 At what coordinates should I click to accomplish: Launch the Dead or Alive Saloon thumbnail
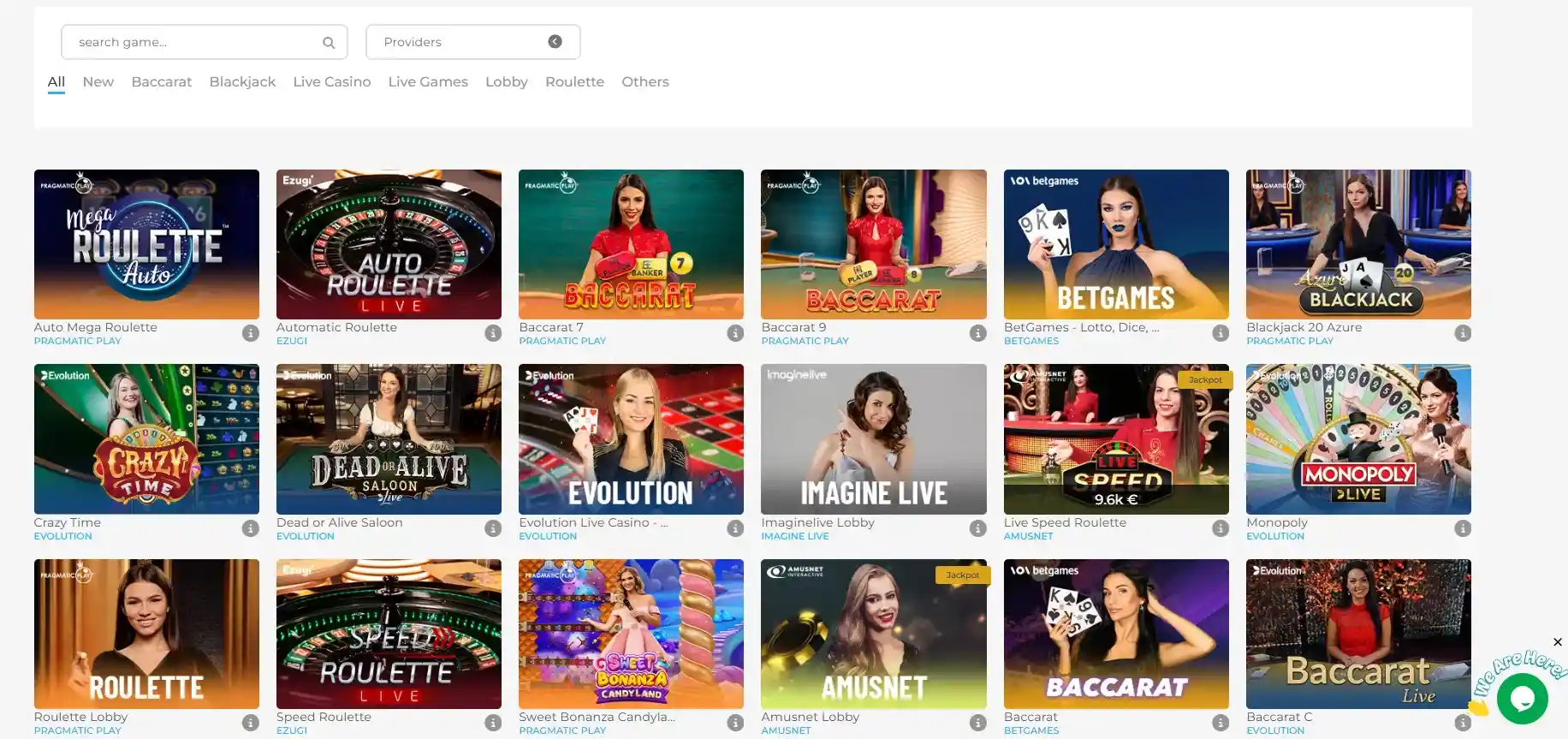(x=389, y=439)
